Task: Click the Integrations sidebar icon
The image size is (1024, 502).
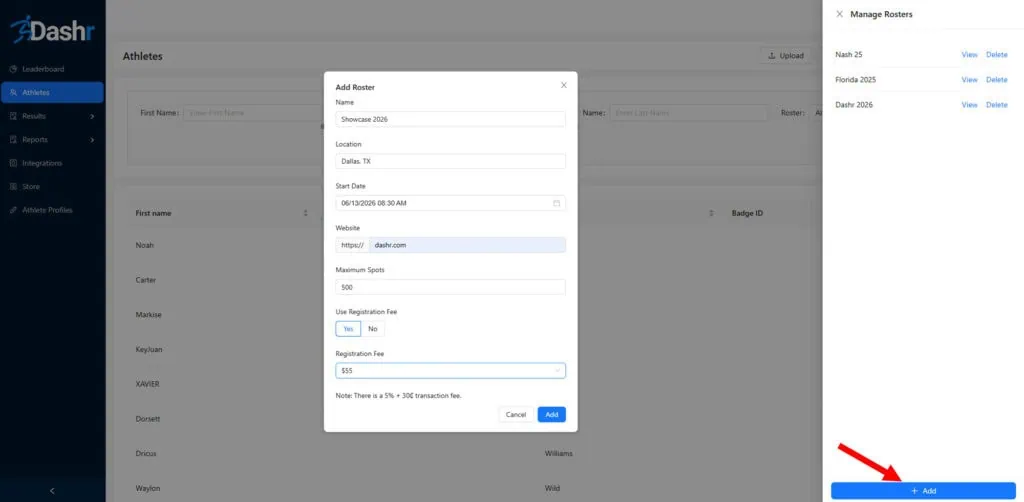Action: tap(13, 163)
